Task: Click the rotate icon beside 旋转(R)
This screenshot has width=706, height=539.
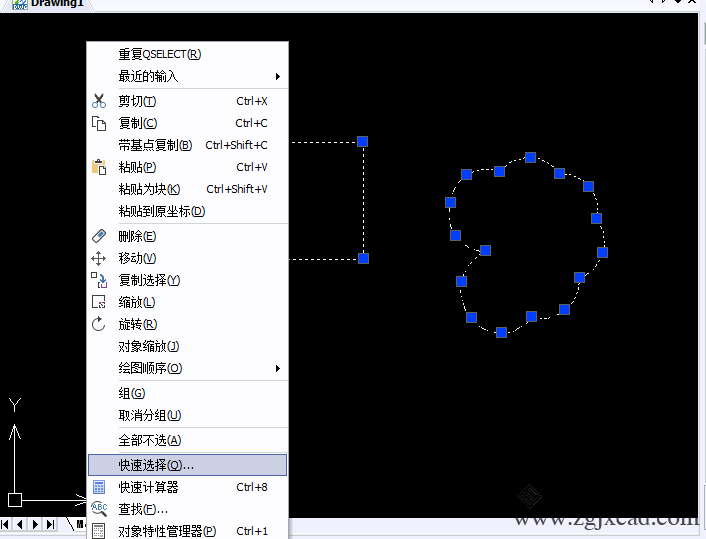Action: click(99, 324)
